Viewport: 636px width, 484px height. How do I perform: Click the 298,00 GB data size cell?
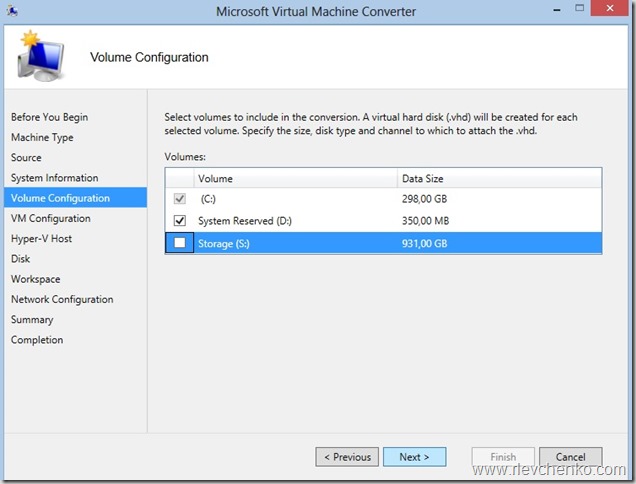pos(424,199)
